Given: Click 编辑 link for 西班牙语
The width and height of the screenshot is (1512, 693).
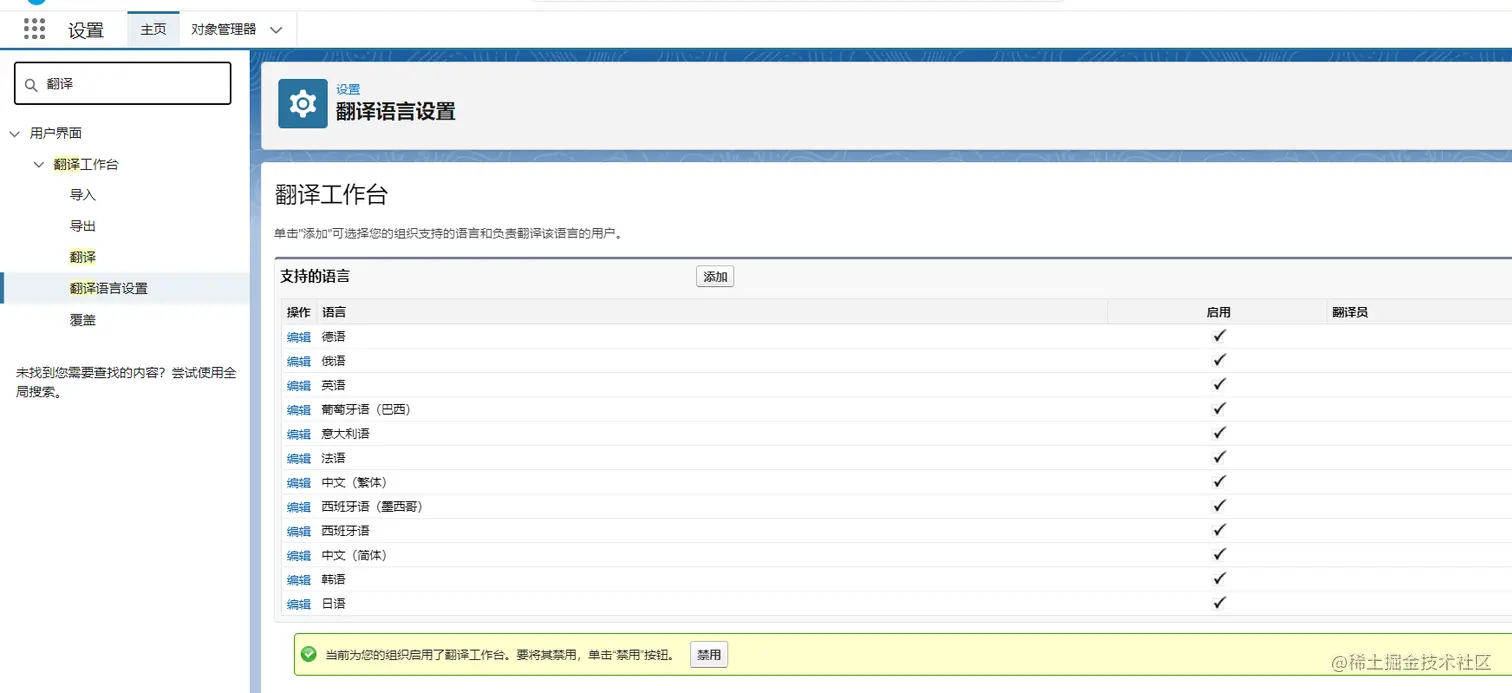Looking at the screenshot, I should [299, 531].
